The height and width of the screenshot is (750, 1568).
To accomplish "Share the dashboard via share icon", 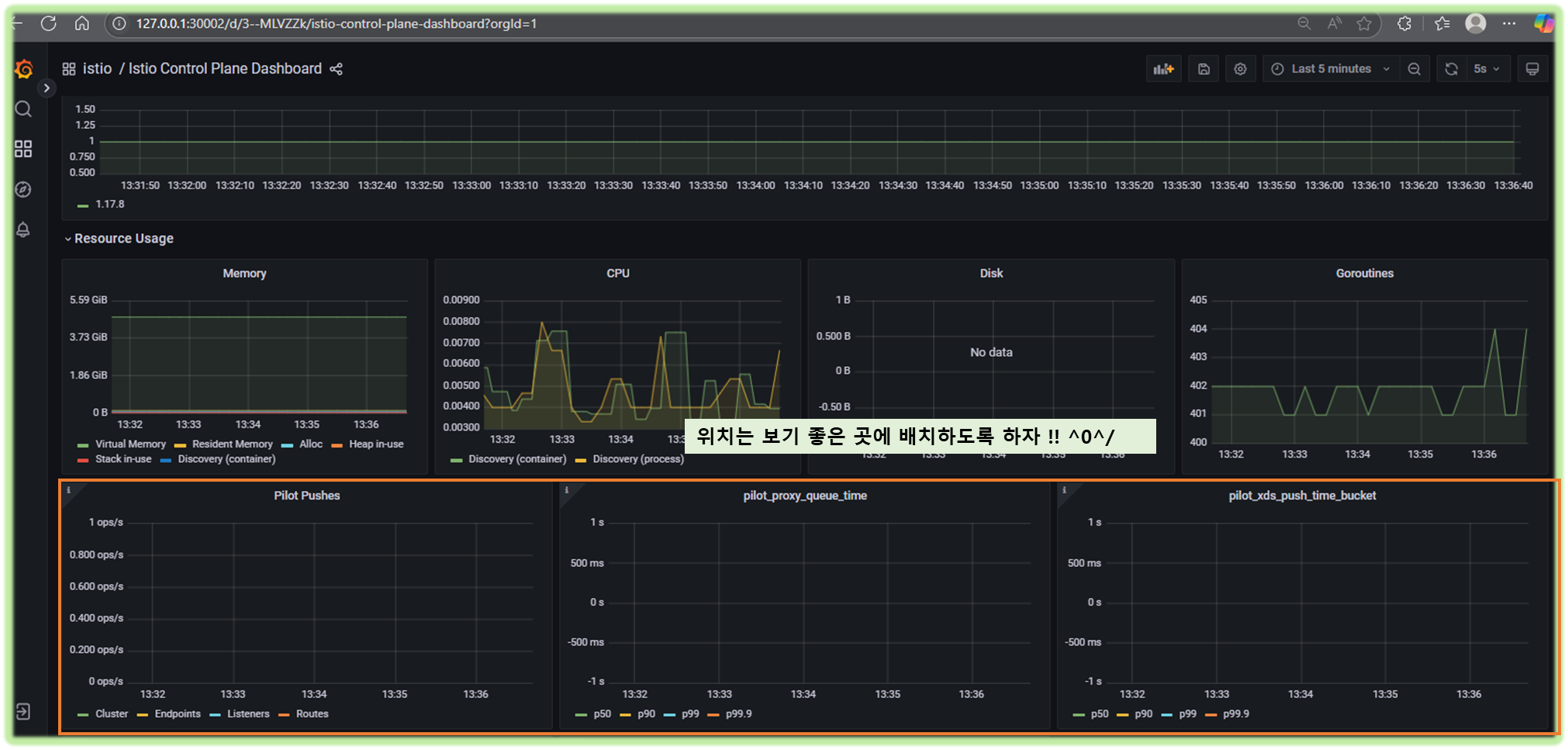I will tap(336, 69).
